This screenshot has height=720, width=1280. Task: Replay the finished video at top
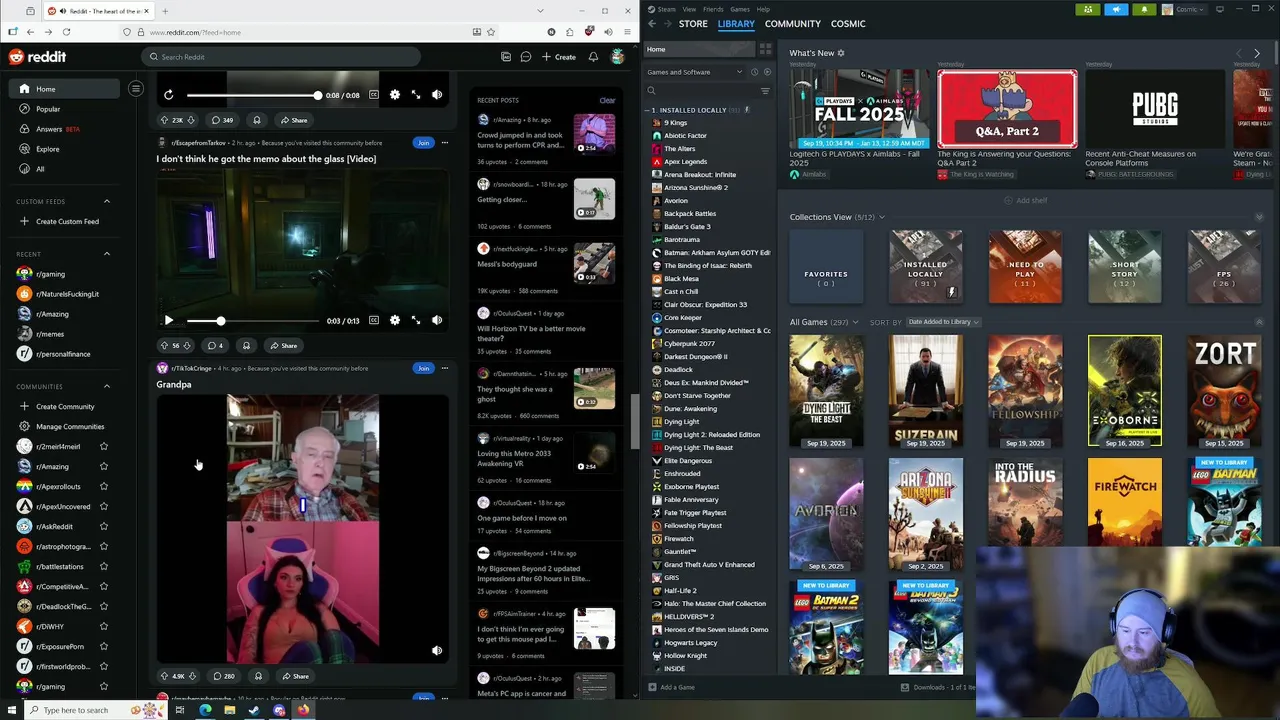tap(168, 95)
